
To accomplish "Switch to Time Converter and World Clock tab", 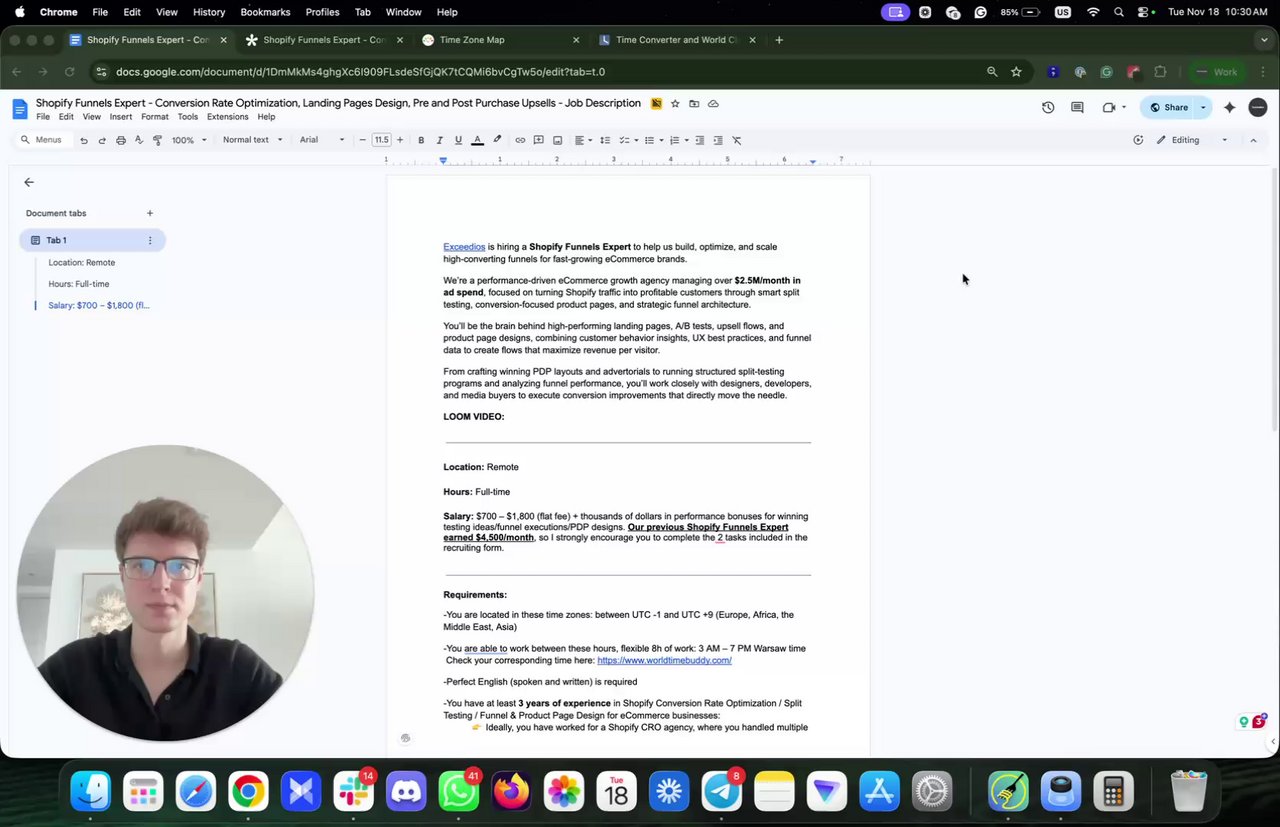I will pos(676,40).
